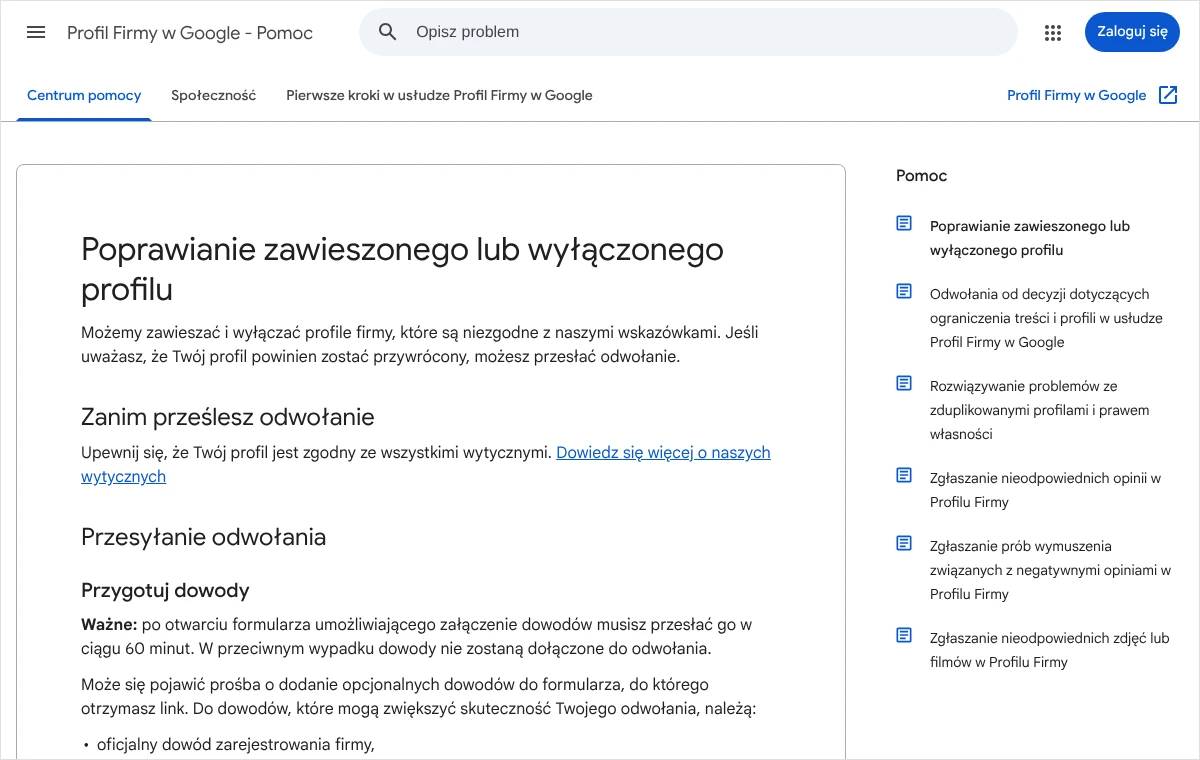1200x760 pixels.
Task: Switch to Społeczność tab
Action: coord(213,96)
